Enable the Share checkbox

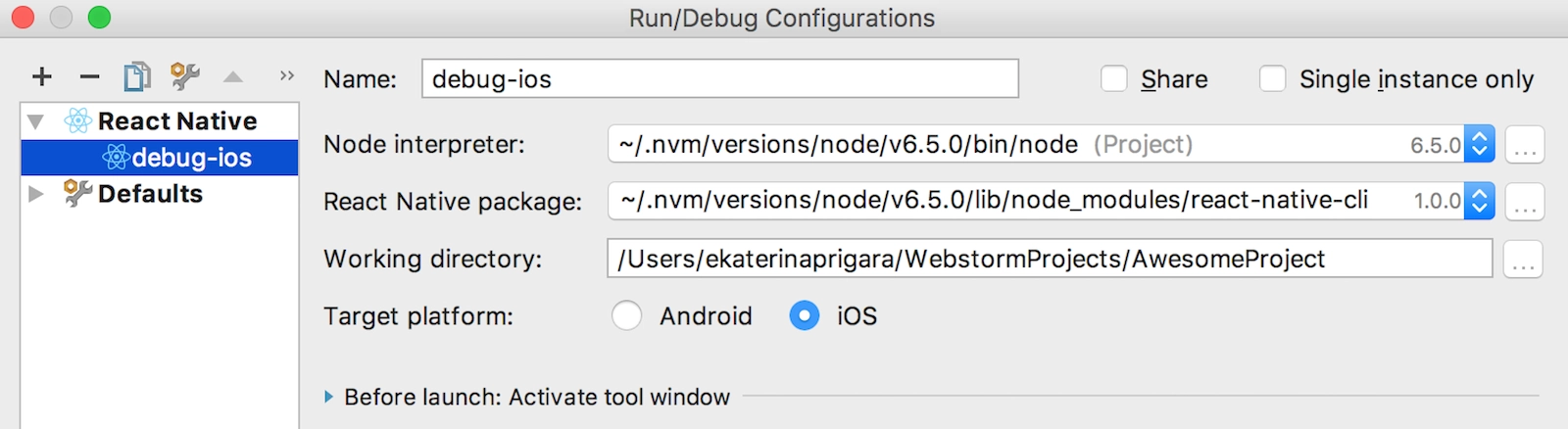pyautogui.click(x=1114, y=78)
